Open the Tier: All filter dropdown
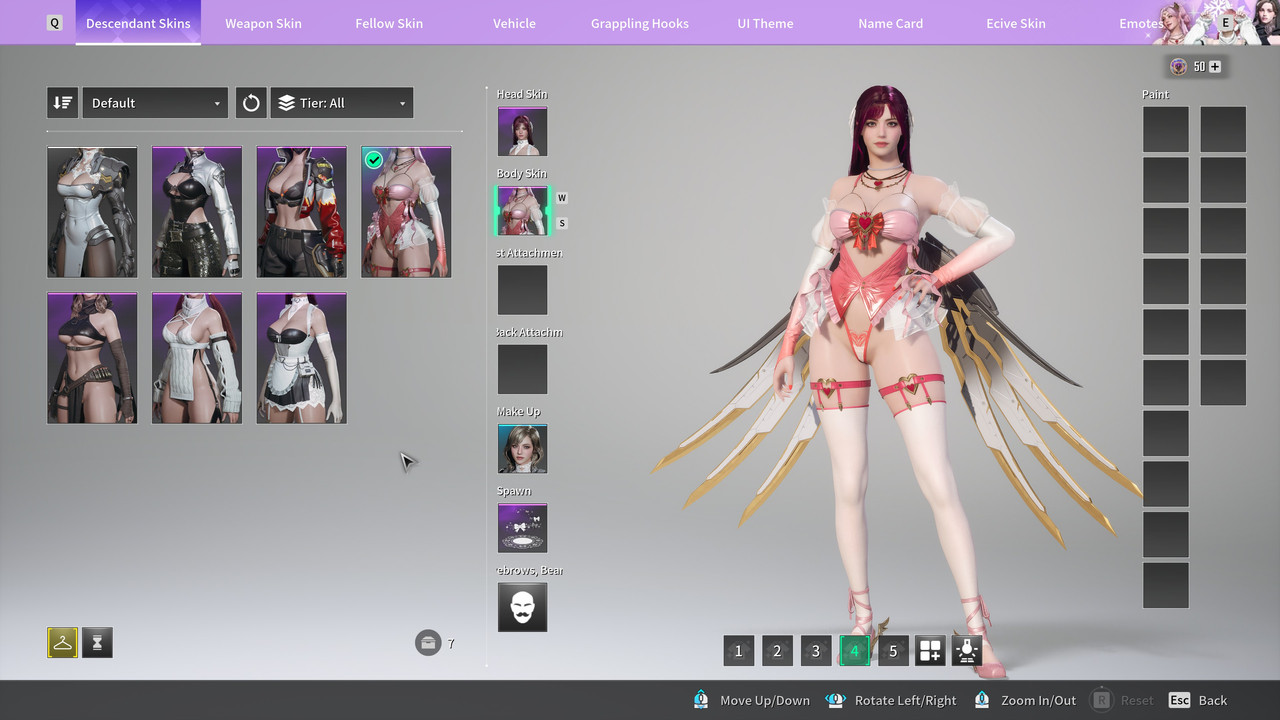The image size is (1280, 720). [x=342, y=103]
